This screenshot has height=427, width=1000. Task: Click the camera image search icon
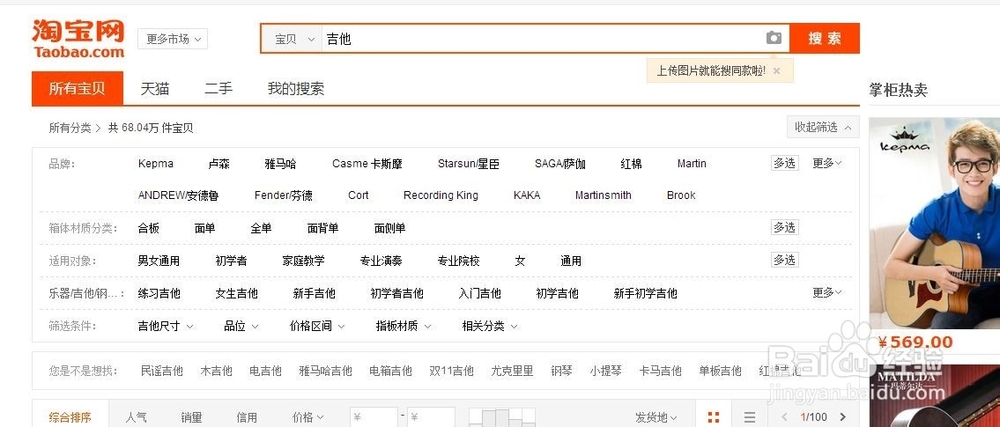(x=773, y=38)
